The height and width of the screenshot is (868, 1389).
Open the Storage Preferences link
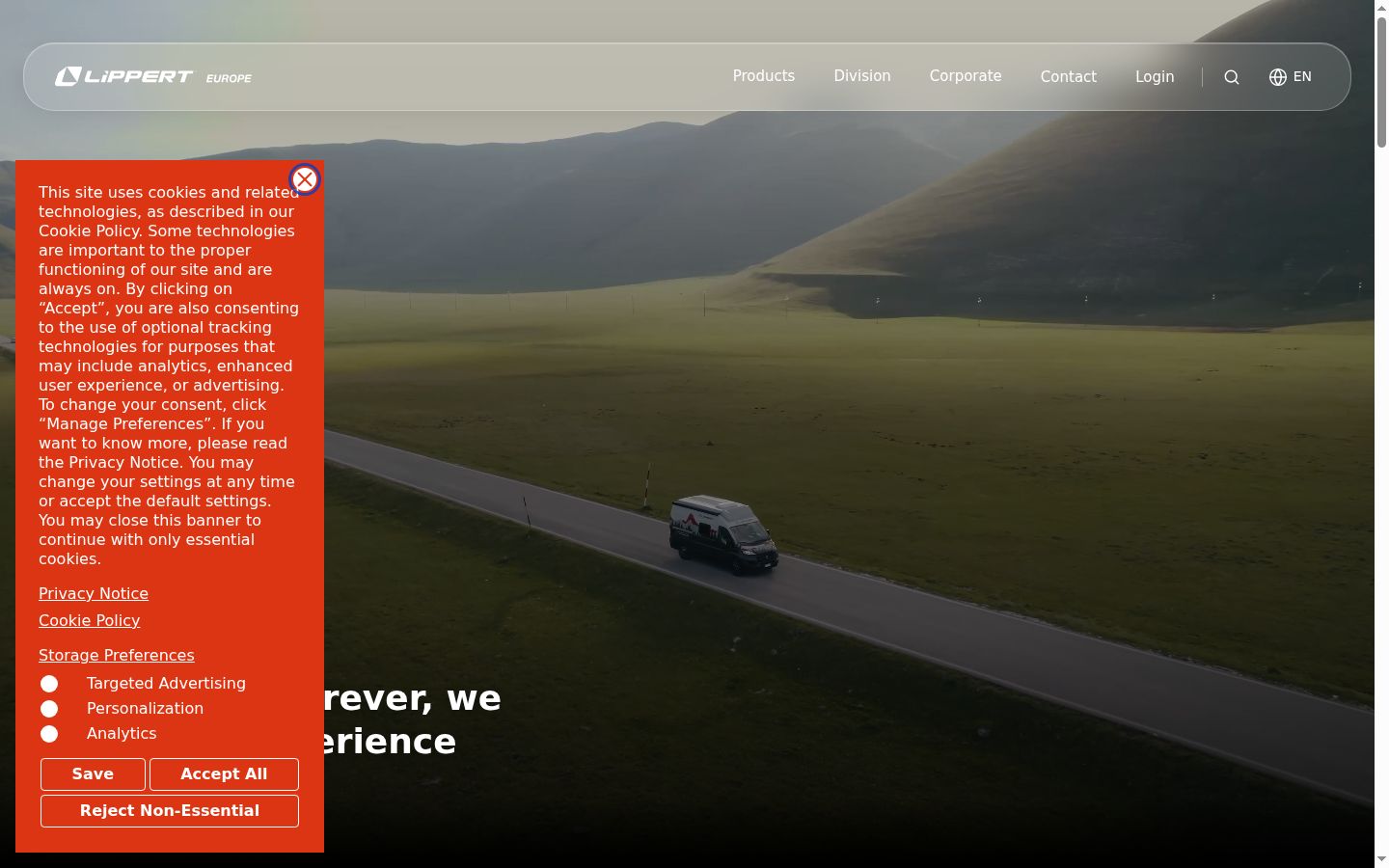coord(117,656)
